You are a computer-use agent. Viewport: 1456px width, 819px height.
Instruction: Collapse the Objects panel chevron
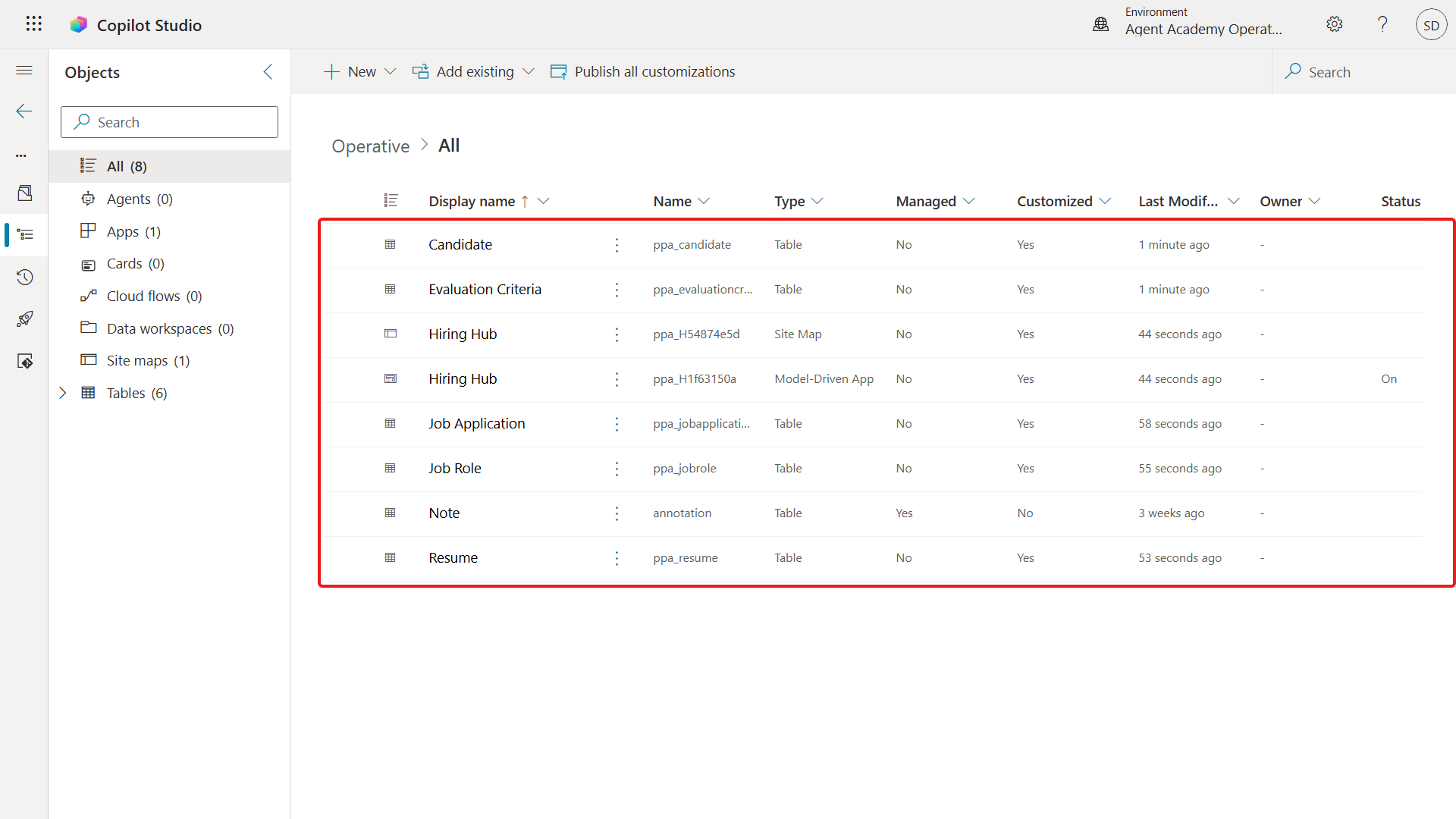coord(268,71)
